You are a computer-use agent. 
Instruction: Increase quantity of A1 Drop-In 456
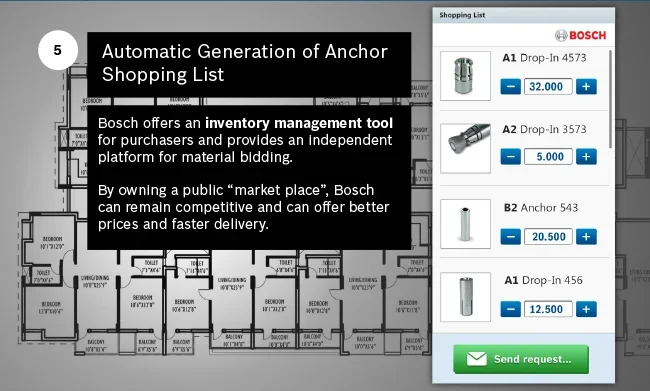(586, 309)
